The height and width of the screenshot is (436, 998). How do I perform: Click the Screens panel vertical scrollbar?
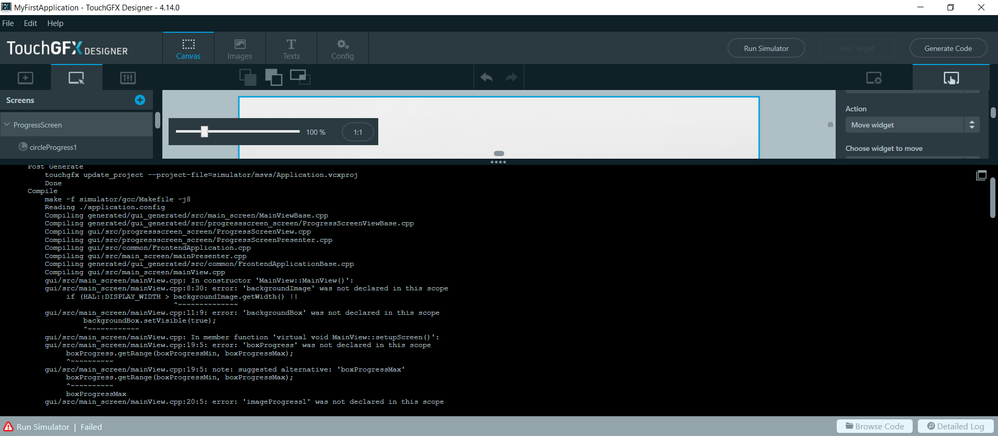point(157,120)
